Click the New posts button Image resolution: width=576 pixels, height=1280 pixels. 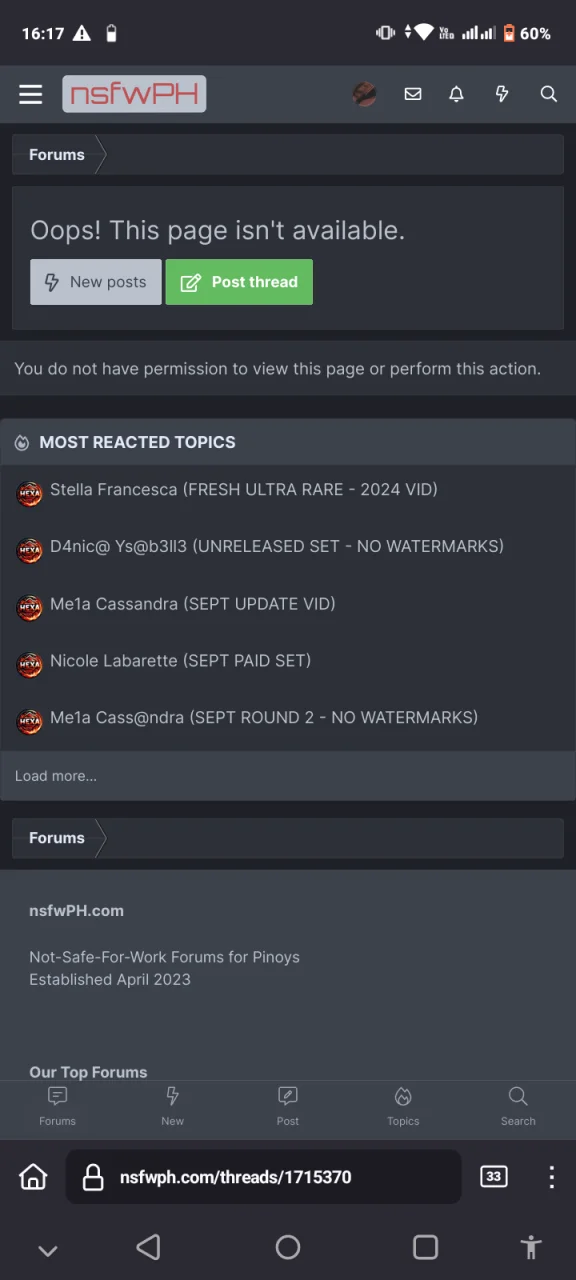[x=96, y=282]
